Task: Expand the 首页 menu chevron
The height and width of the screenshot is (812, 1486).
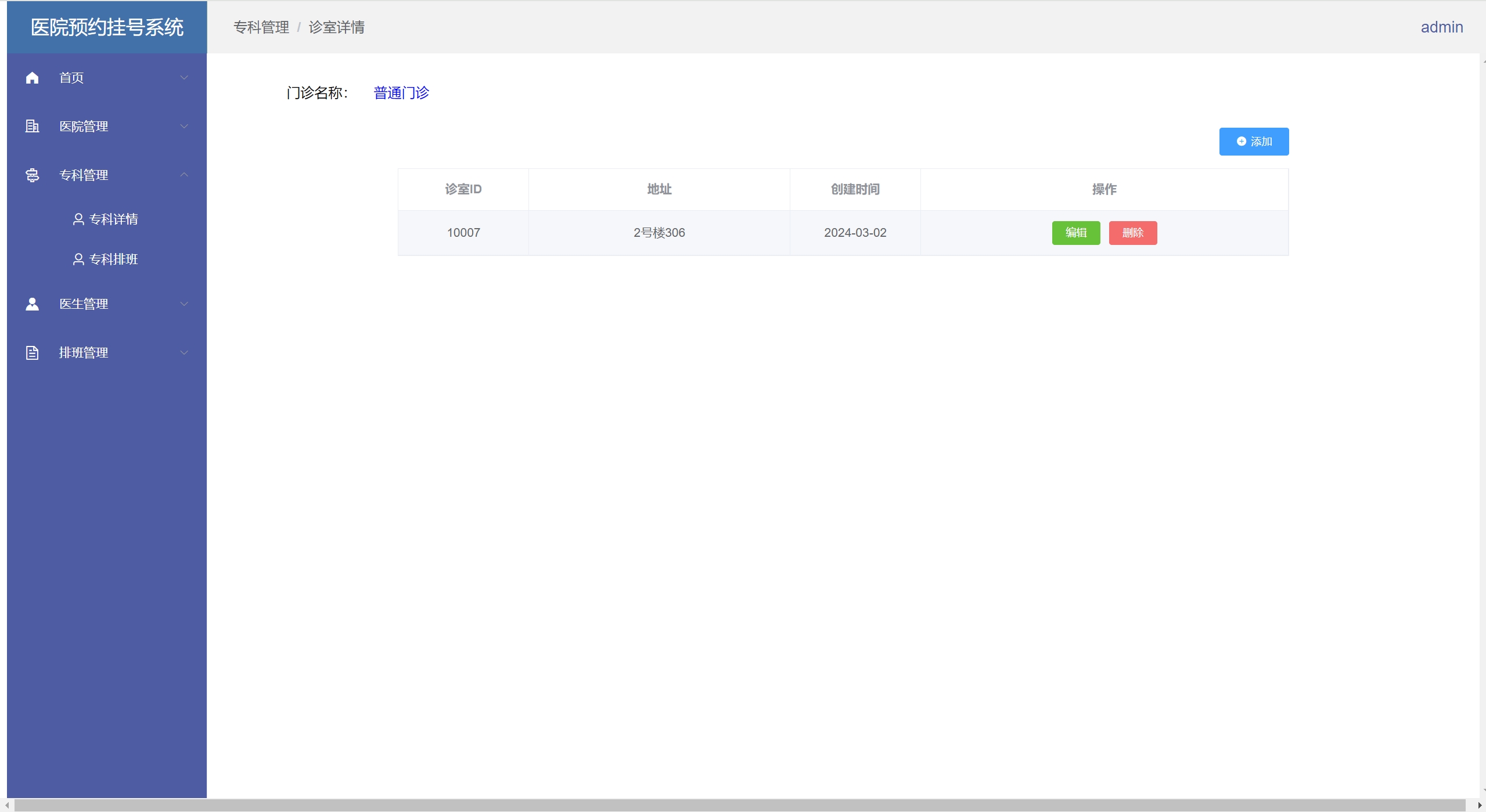Action: pyautogui.click(x=184, y=78)
